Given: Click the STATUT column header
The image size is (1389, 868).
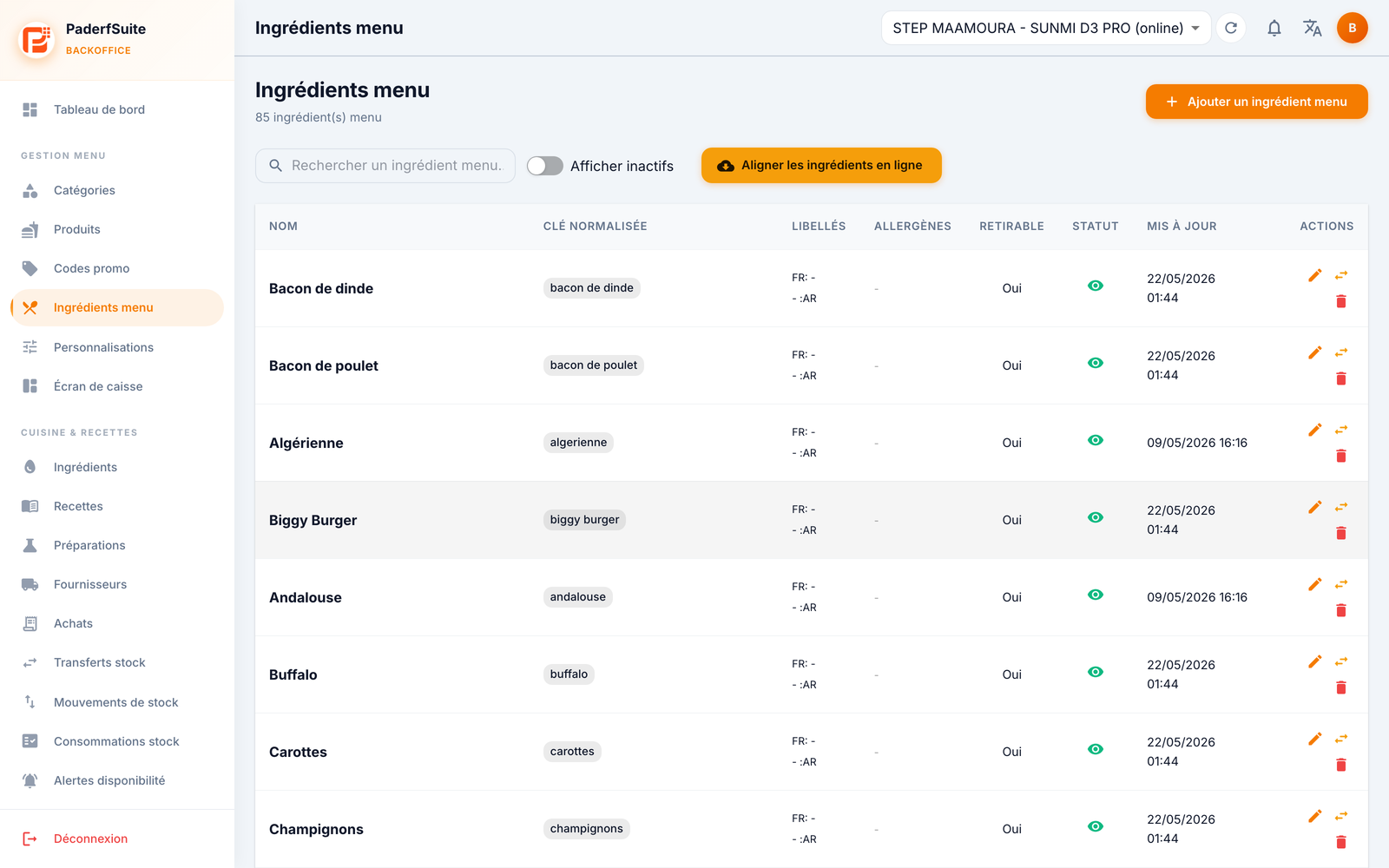Looking at the screenshot, I should pyautogui.click(x=1096, y=227).
